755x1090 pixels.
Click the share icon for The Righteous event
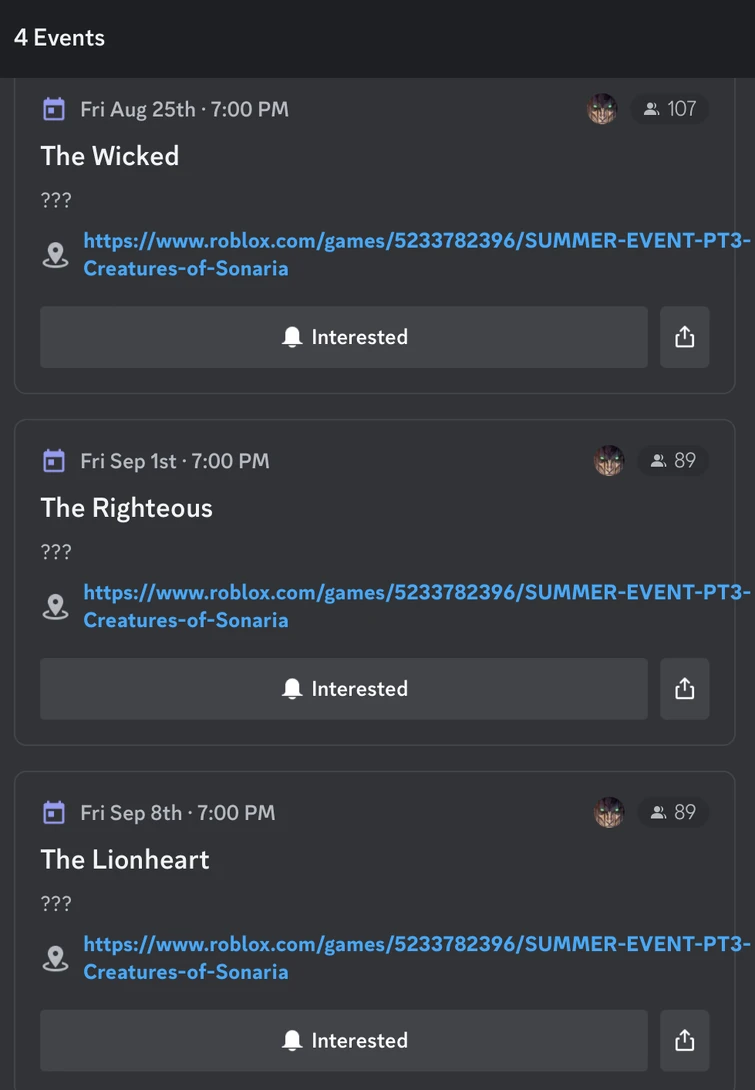[684, 688]
